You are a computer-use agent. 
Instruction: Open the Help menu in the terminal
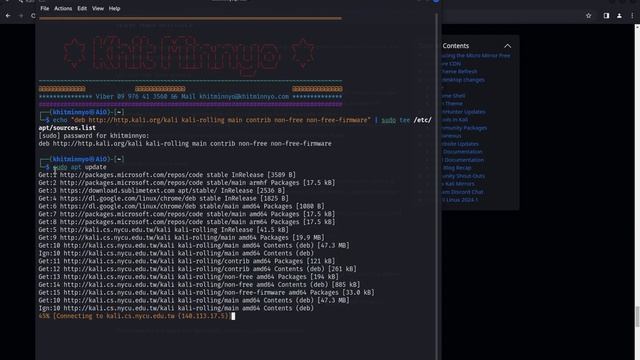tap(114, 8)
